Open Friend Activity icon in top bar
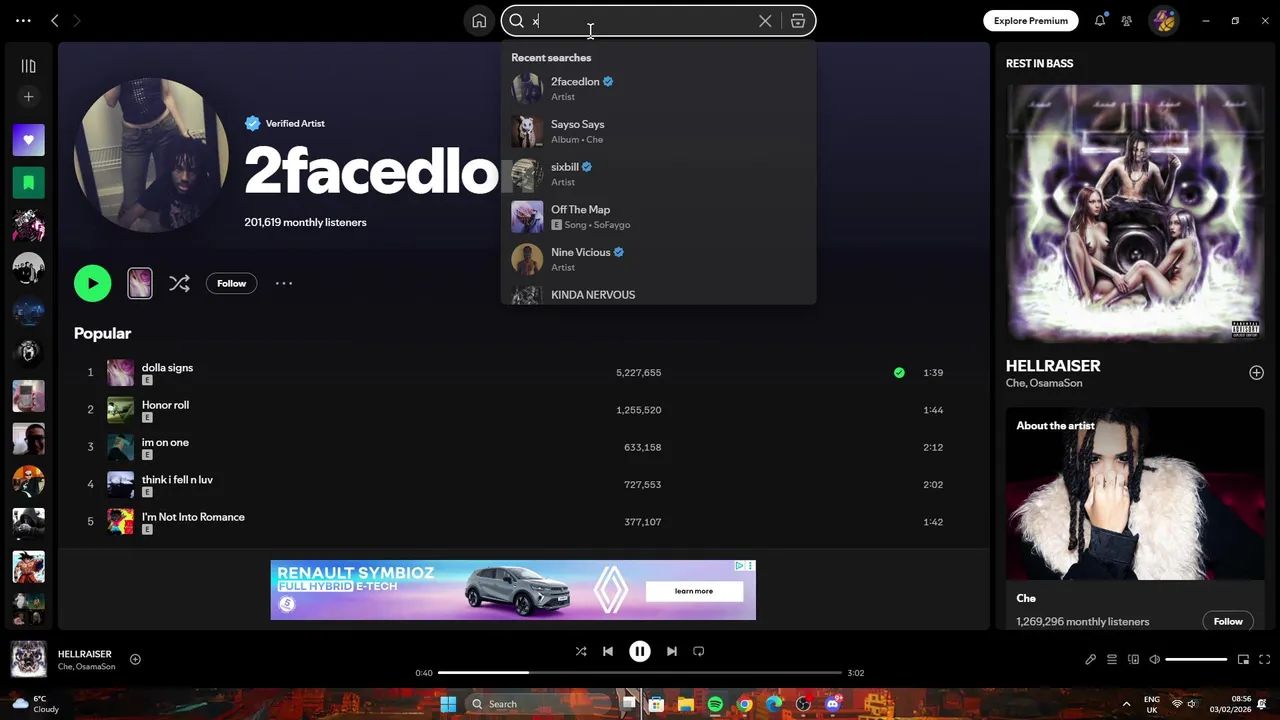Screen dimensions: 1280x720 point(1127,20)
